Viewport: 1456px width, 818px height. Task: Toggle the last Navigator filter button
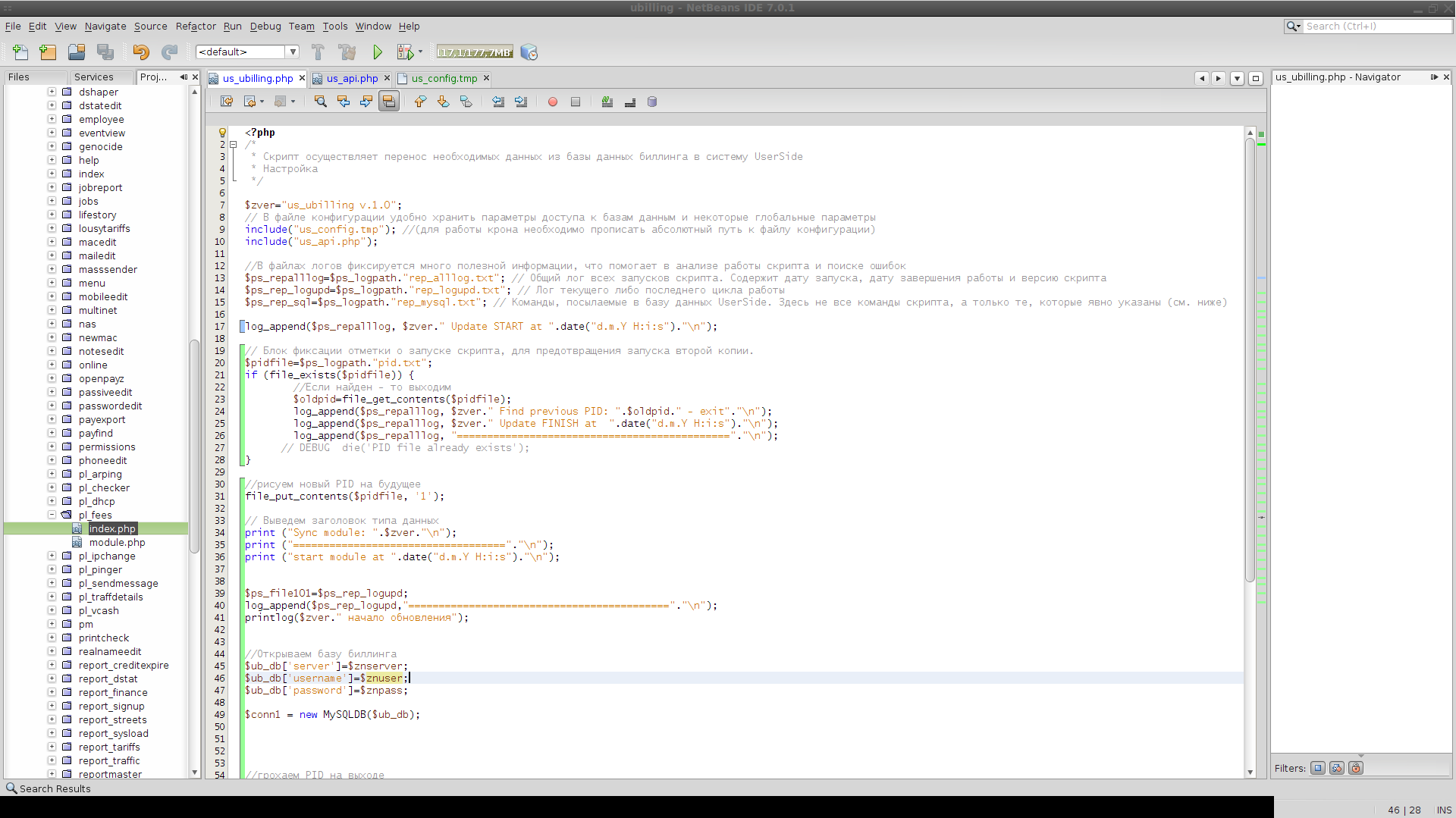point(1356,768)
